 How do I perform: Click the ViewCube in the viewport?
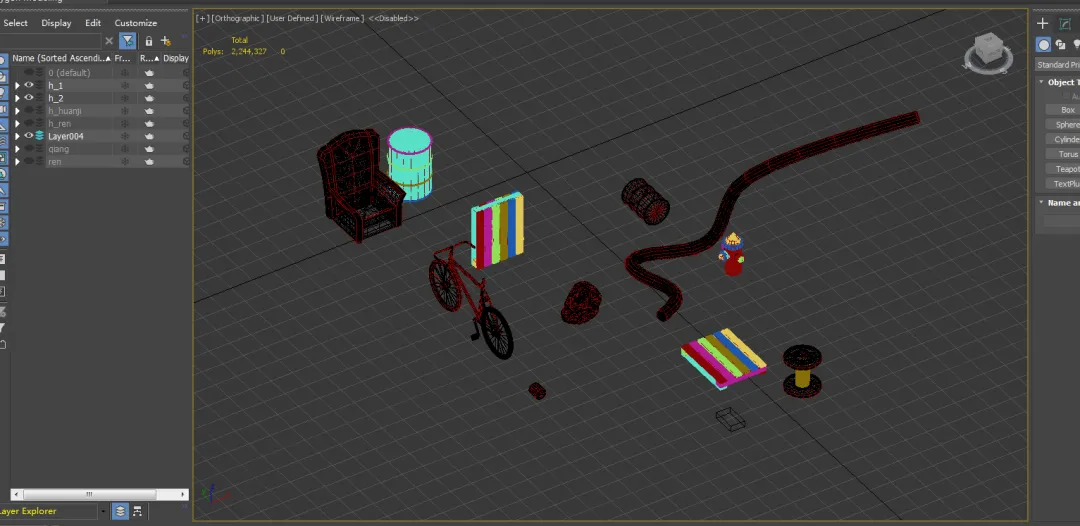coord(988,52)
